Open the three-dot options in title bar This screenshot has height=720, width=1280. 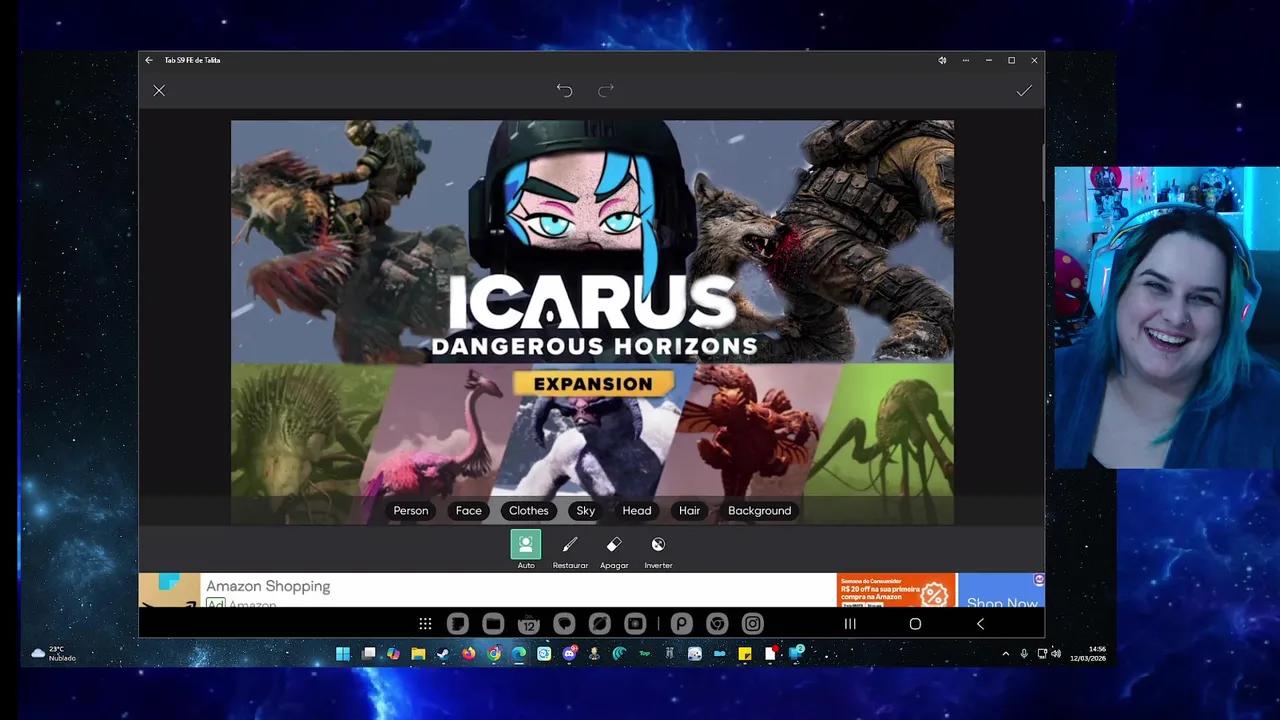point(966,60)
